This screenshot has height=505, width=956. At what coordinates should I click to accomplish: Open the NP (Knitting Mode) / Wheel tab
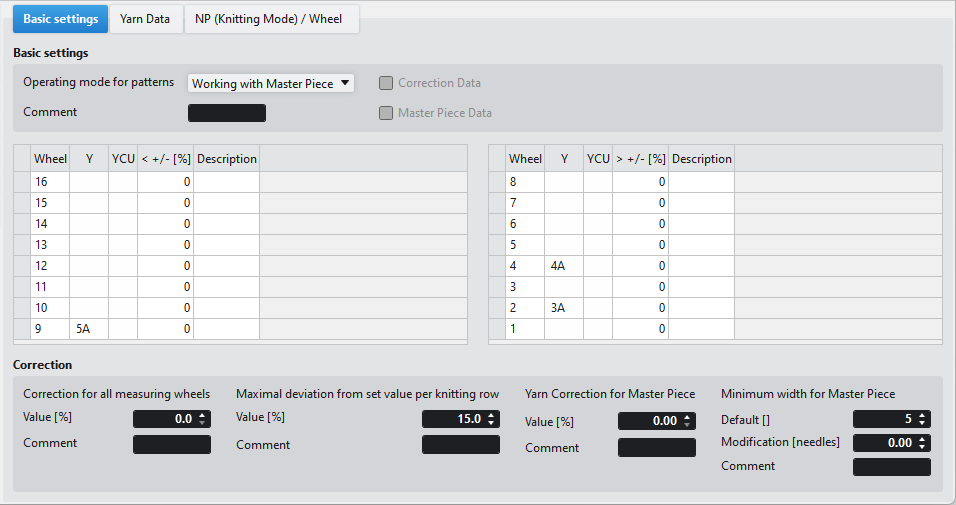tap(268, 19)
